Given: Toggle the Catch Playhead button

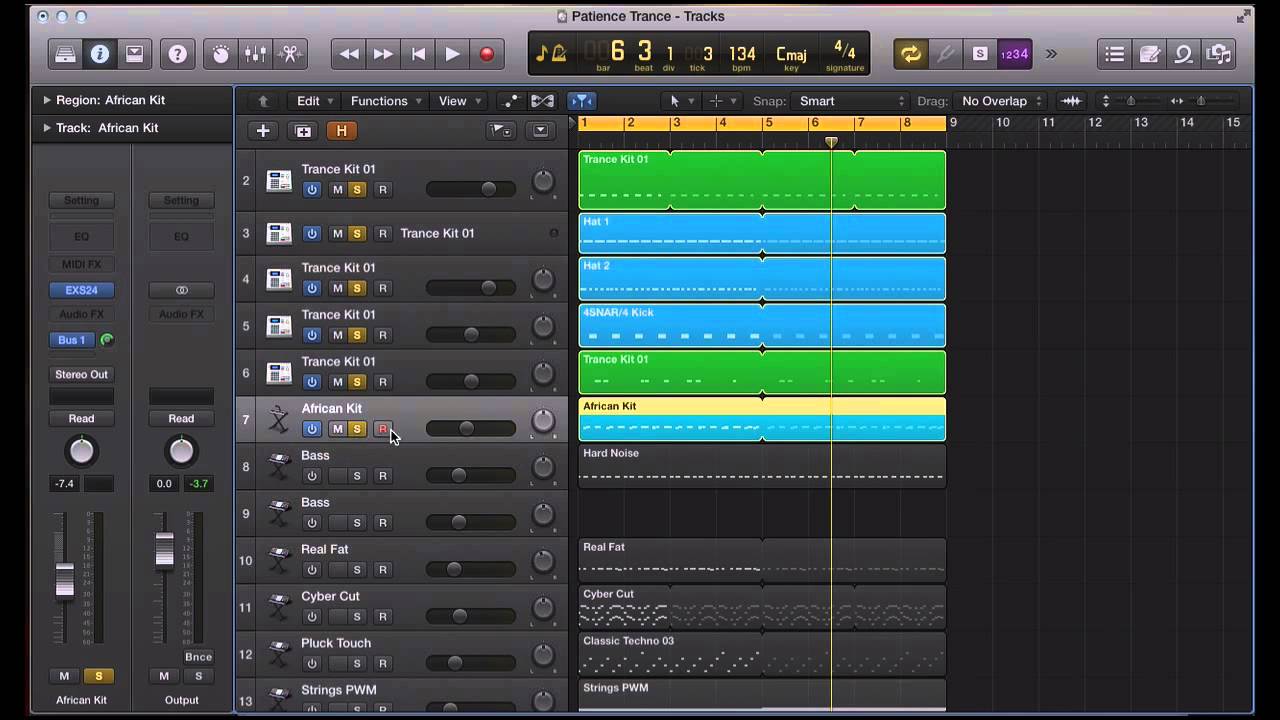Looking at the screenshot, I should pos(581,101).
